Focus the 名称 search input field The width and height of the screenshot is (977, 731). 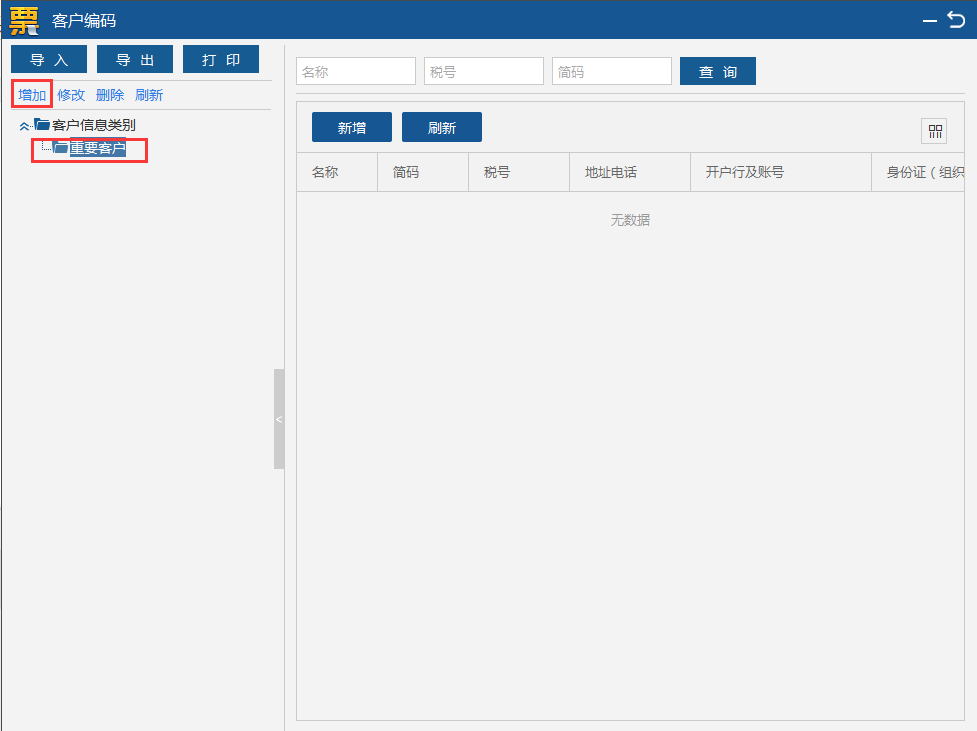click(x=356, y=71)
